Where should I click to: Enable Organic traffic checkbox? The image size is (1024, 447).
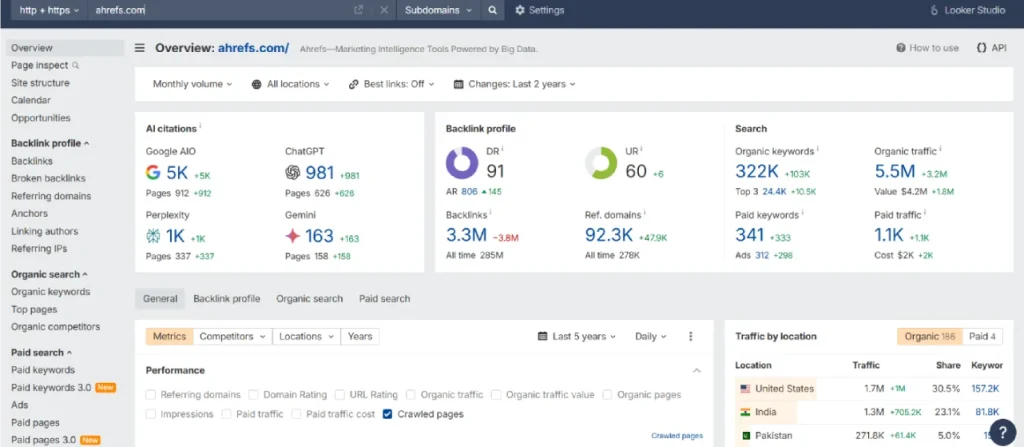pos(411,395)
